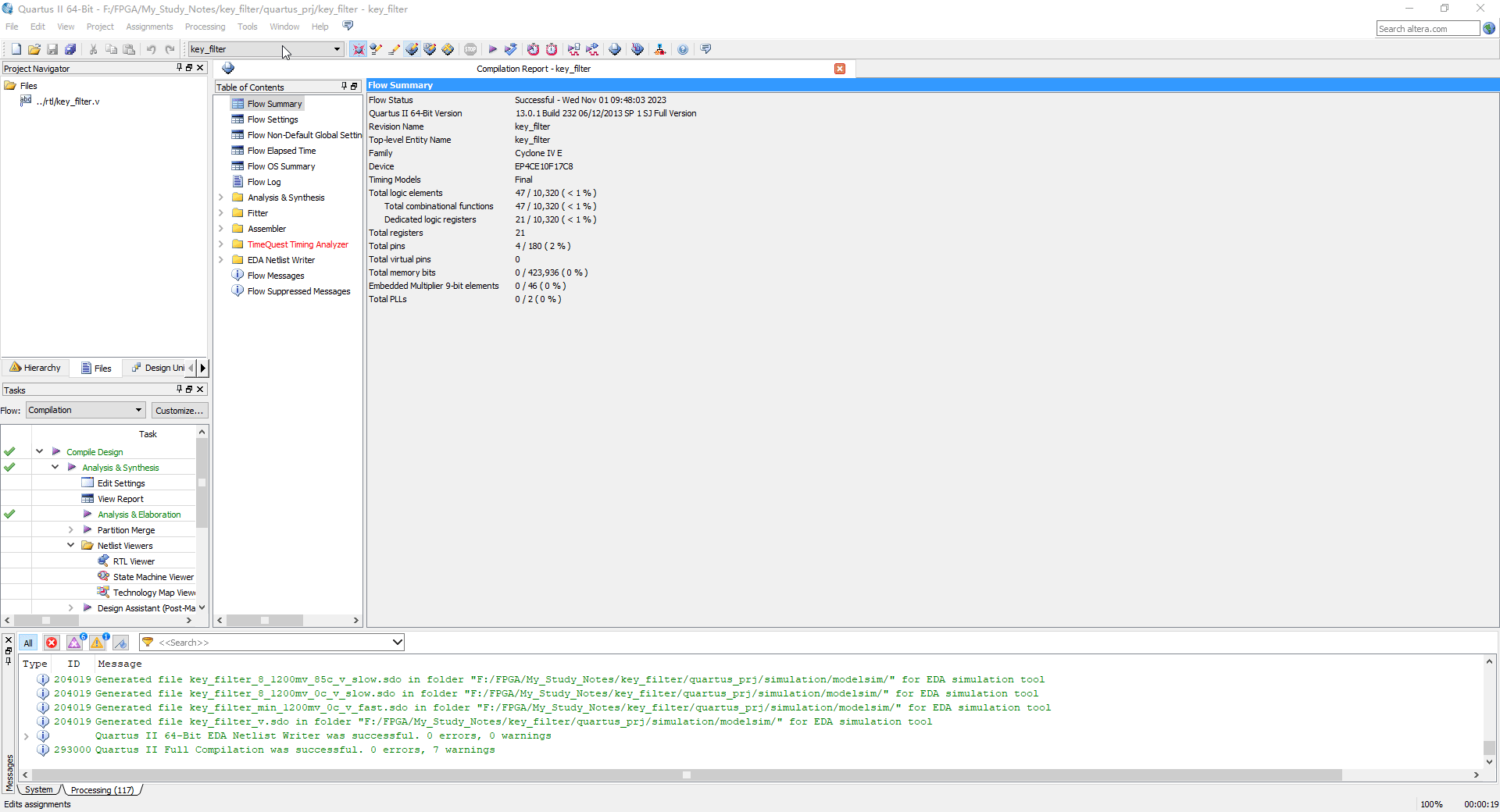Open the Programmer icon in the toolbar

637,49
